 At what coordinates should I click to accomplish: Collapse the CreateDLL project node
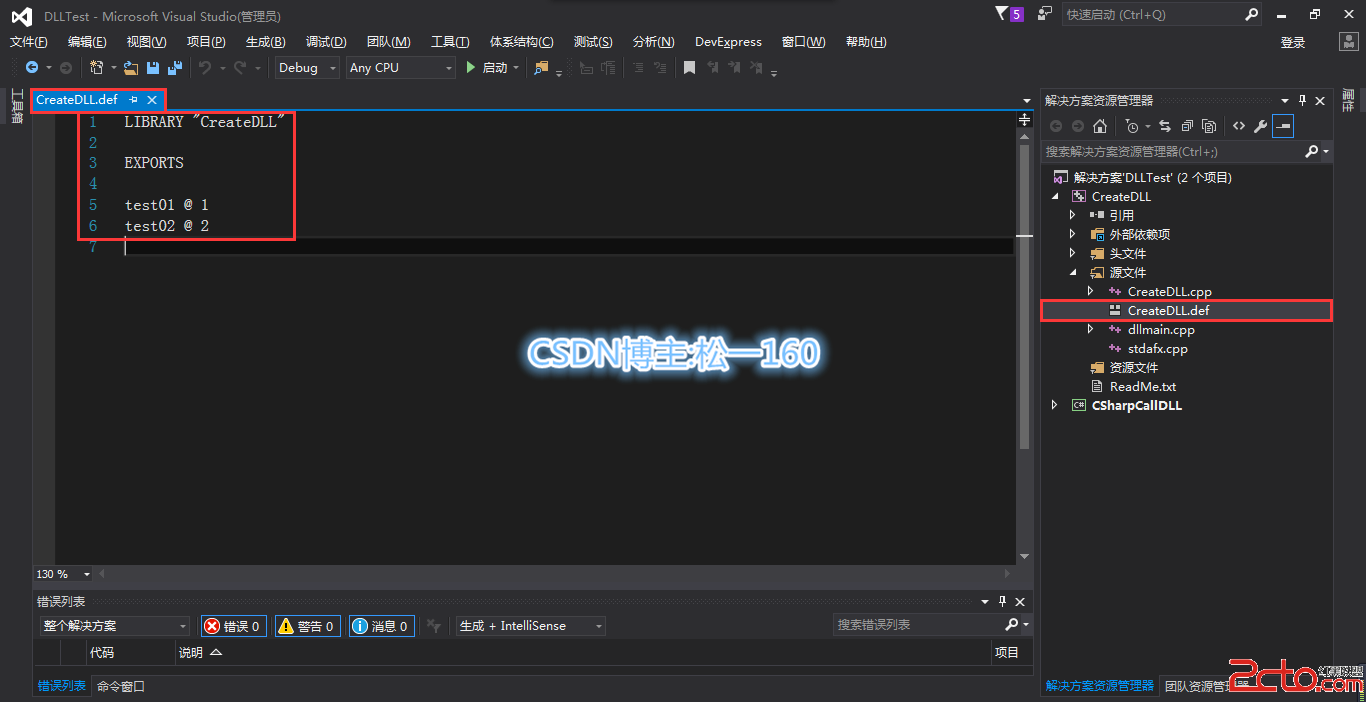pos(1055,197)
